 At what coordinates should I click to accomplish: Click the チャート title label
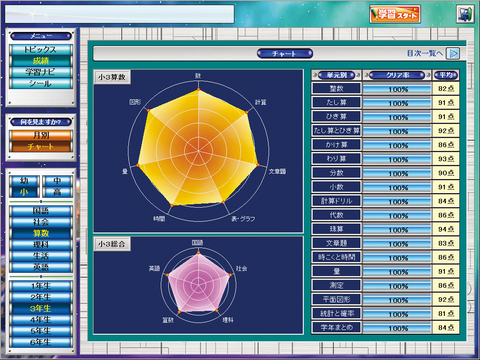coord(284,53)
